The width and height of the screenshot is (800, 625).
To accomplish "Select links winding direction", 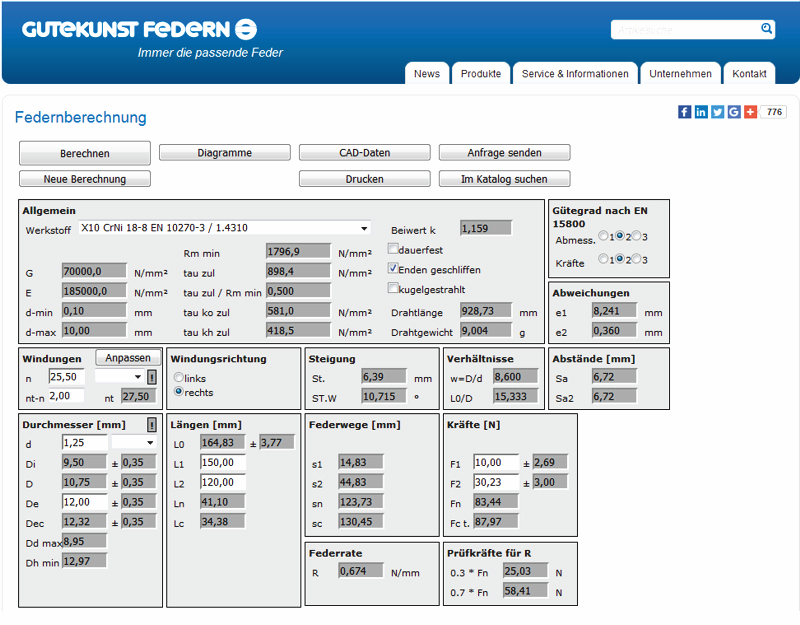I will pyautogui.click(x=179, y=378).
